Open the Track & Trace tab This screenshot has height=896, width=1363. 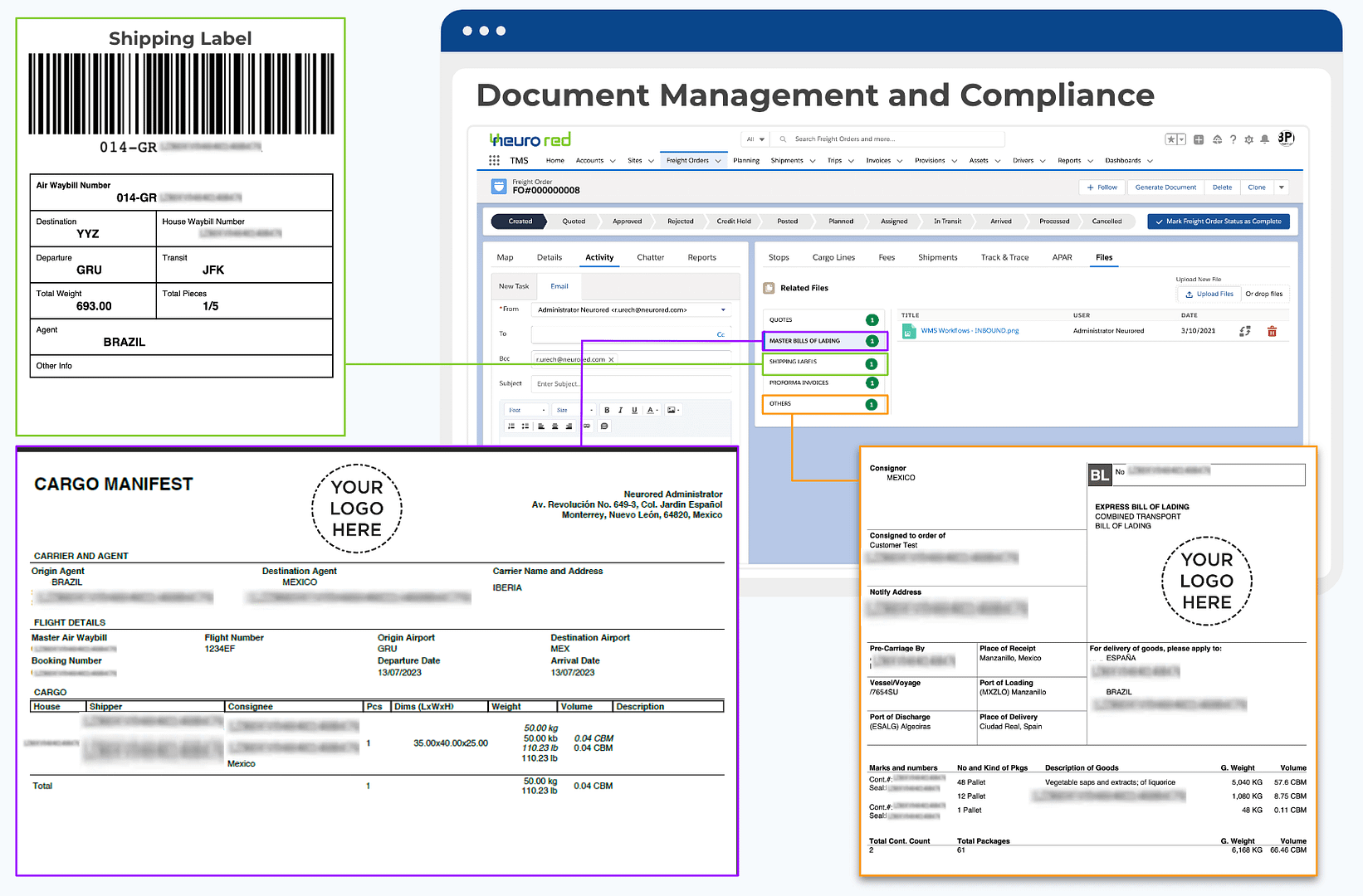1004,257
